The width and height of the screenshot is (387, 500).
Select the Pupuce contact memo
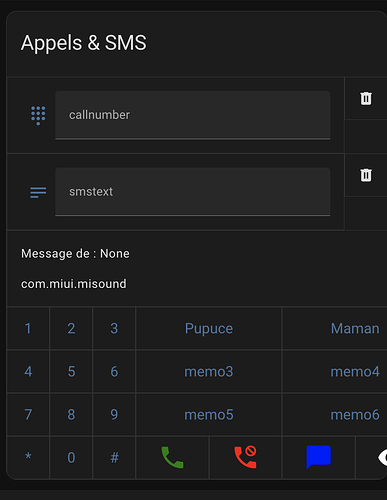click(x=209, y=328)
